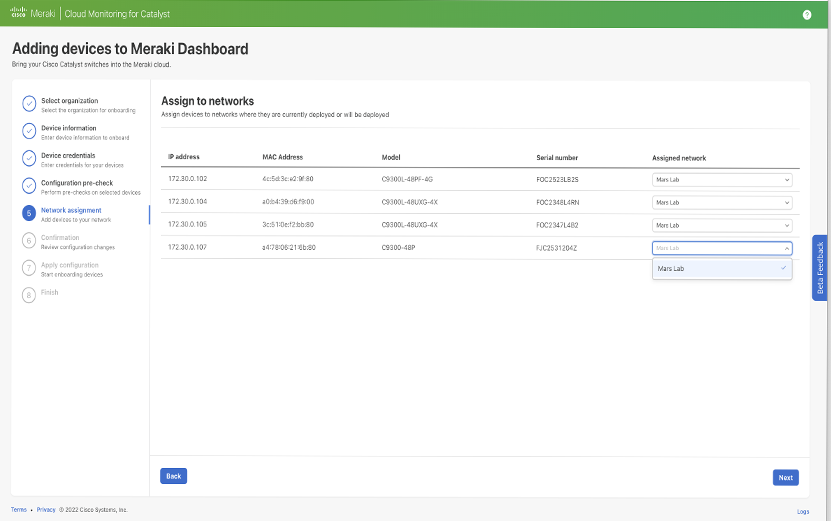Open the Logs link
This screenshot has height=521, width=831.
(803, 512)
